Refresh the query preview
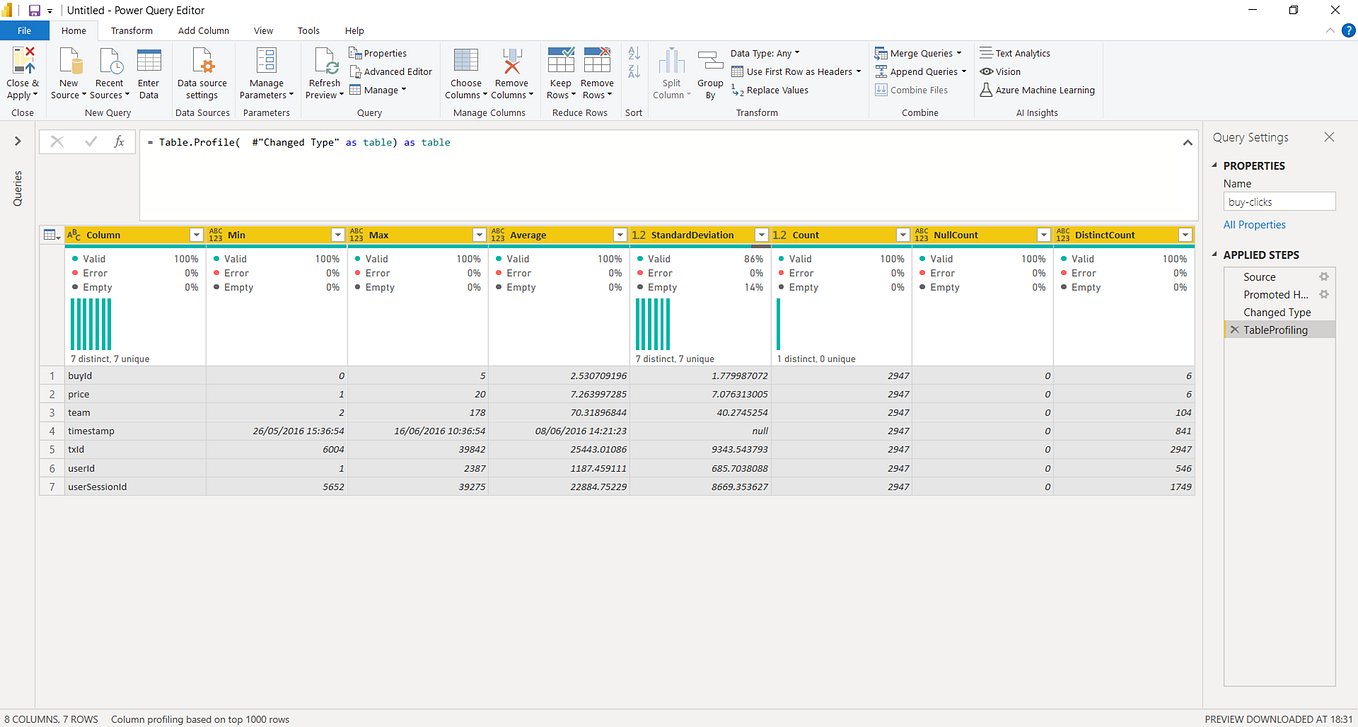The height and width of the screenshot is (727, 1358). point(323,72)
